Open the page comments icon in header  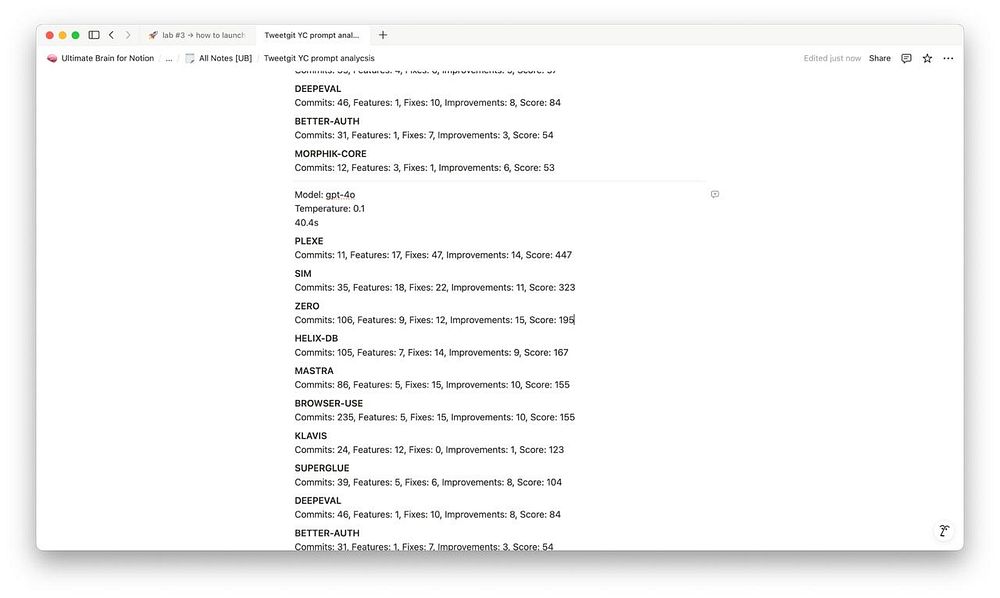tap(906, 58)
